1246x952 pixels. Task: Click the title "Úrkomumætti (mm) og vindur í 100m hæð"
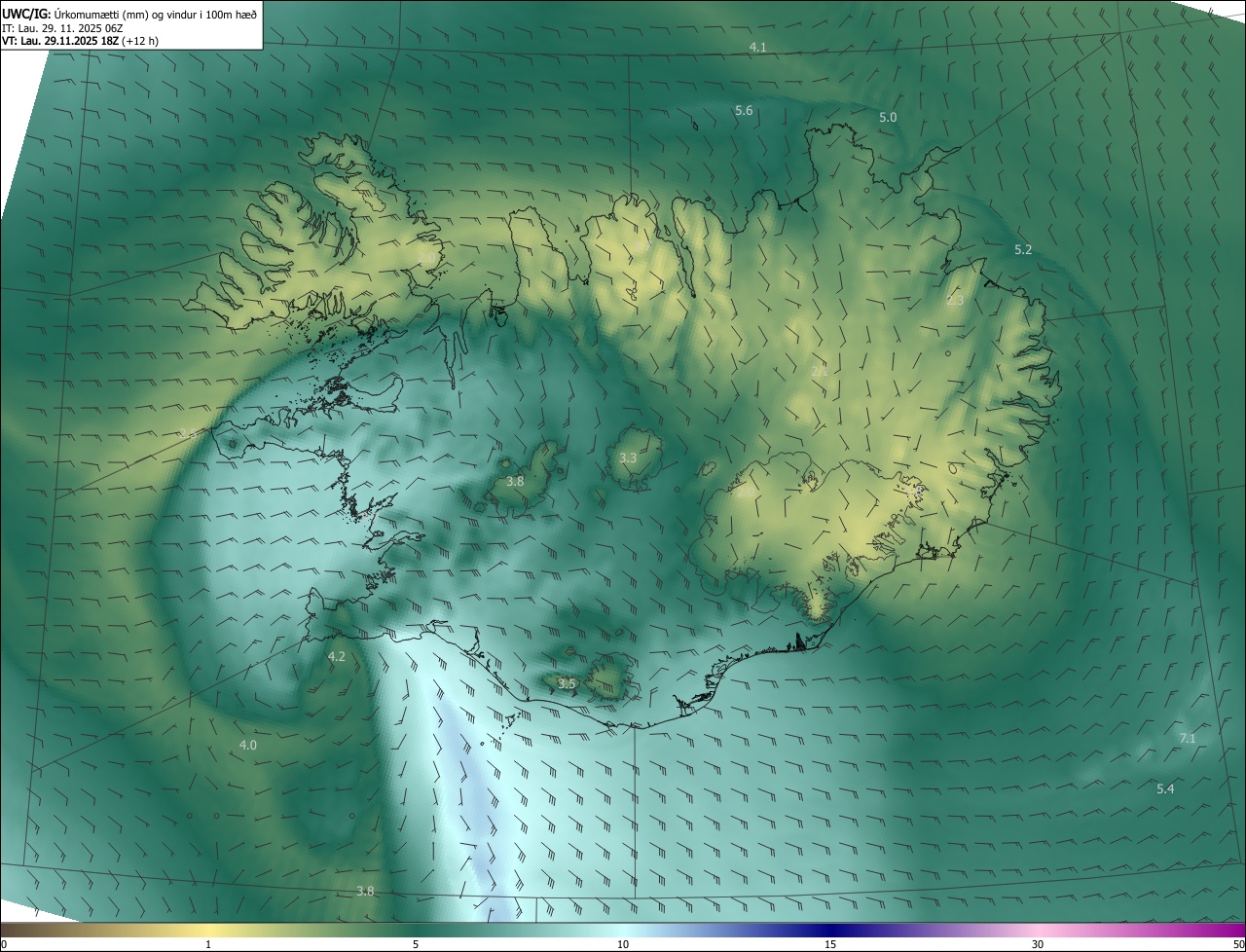click(x=156, y=14)
